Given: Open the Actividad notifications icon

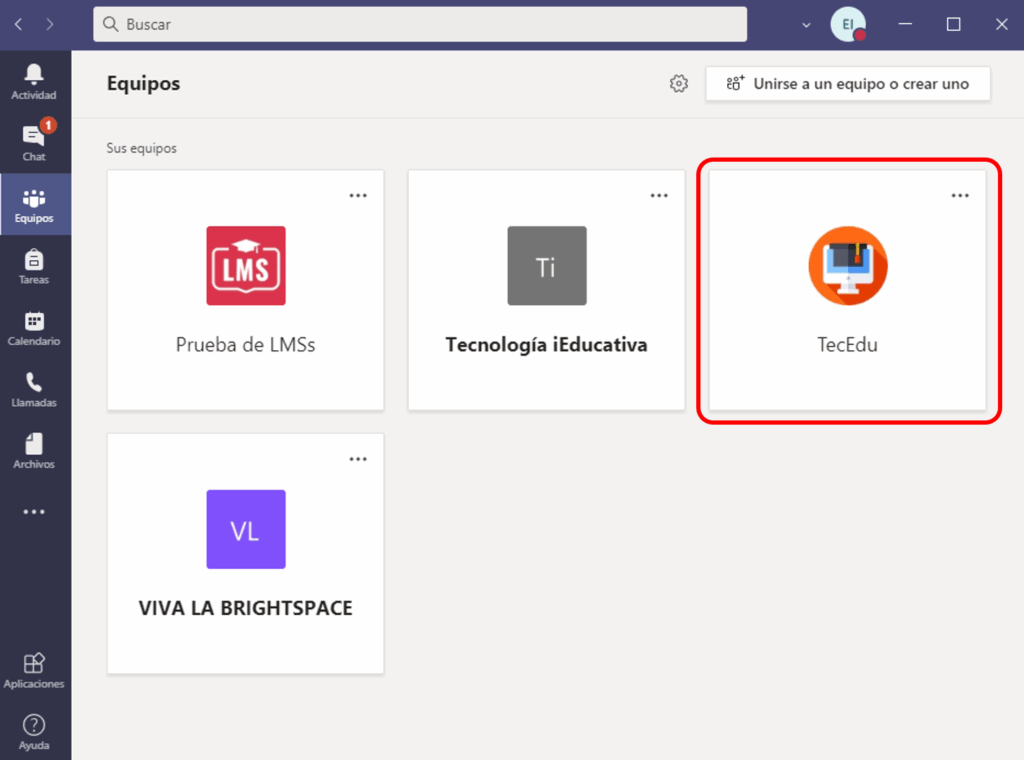Looking at the screenshot, I should pos(34,82).
